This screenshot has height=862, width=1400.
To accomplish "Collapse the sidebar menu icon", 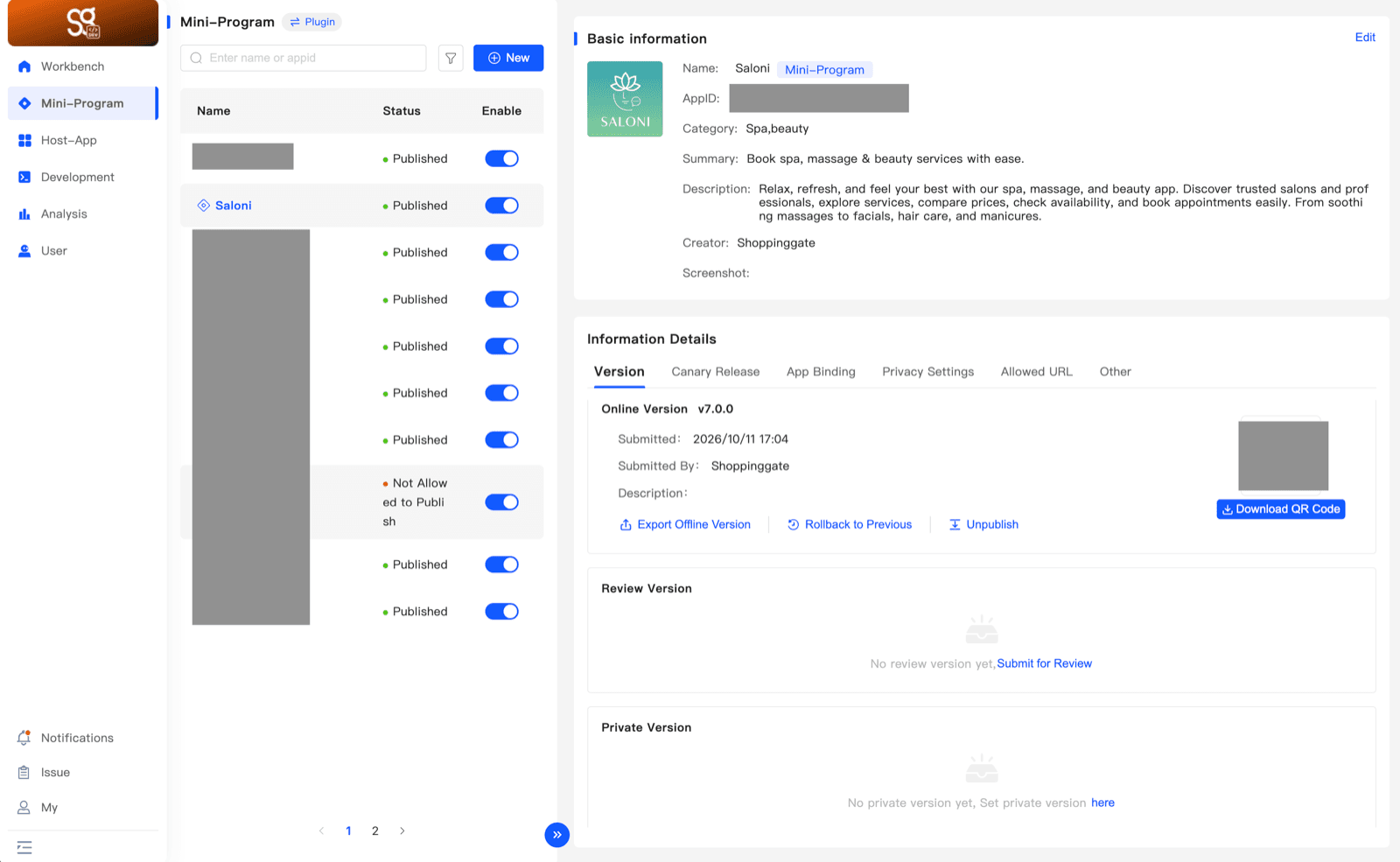I will click(24, 847).
